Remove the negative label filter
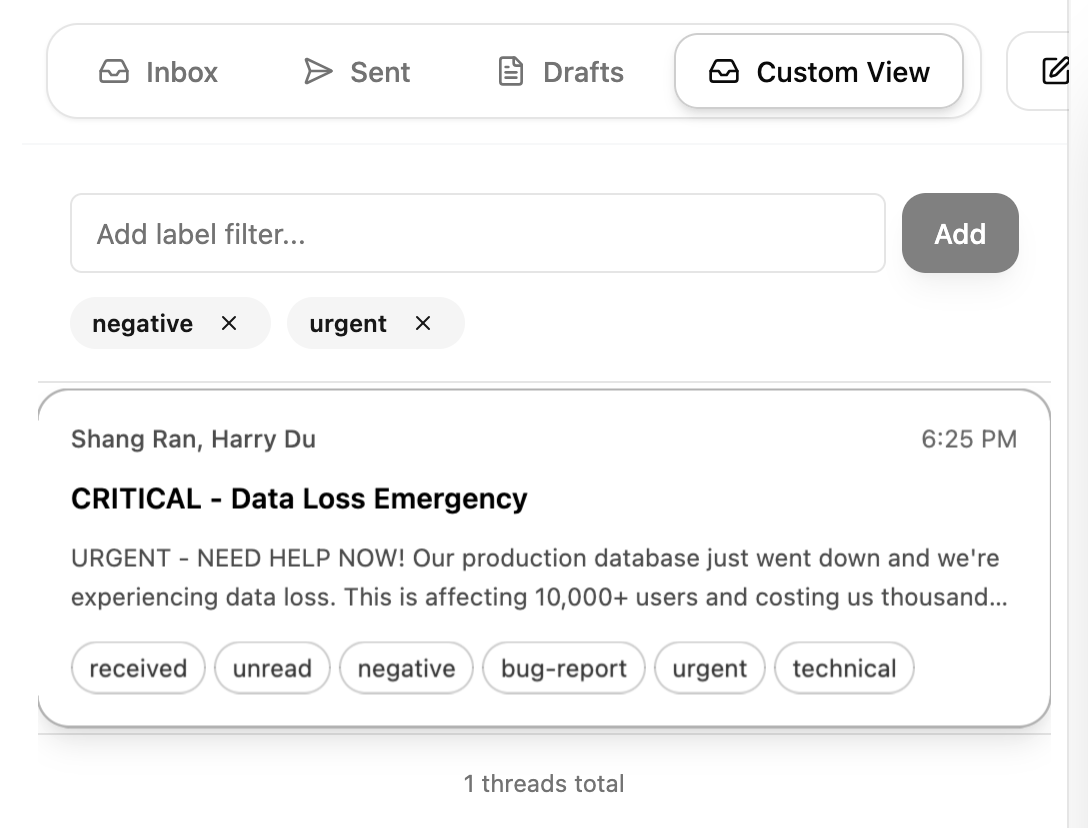The image size is (1088, 828). click(229, 323)
